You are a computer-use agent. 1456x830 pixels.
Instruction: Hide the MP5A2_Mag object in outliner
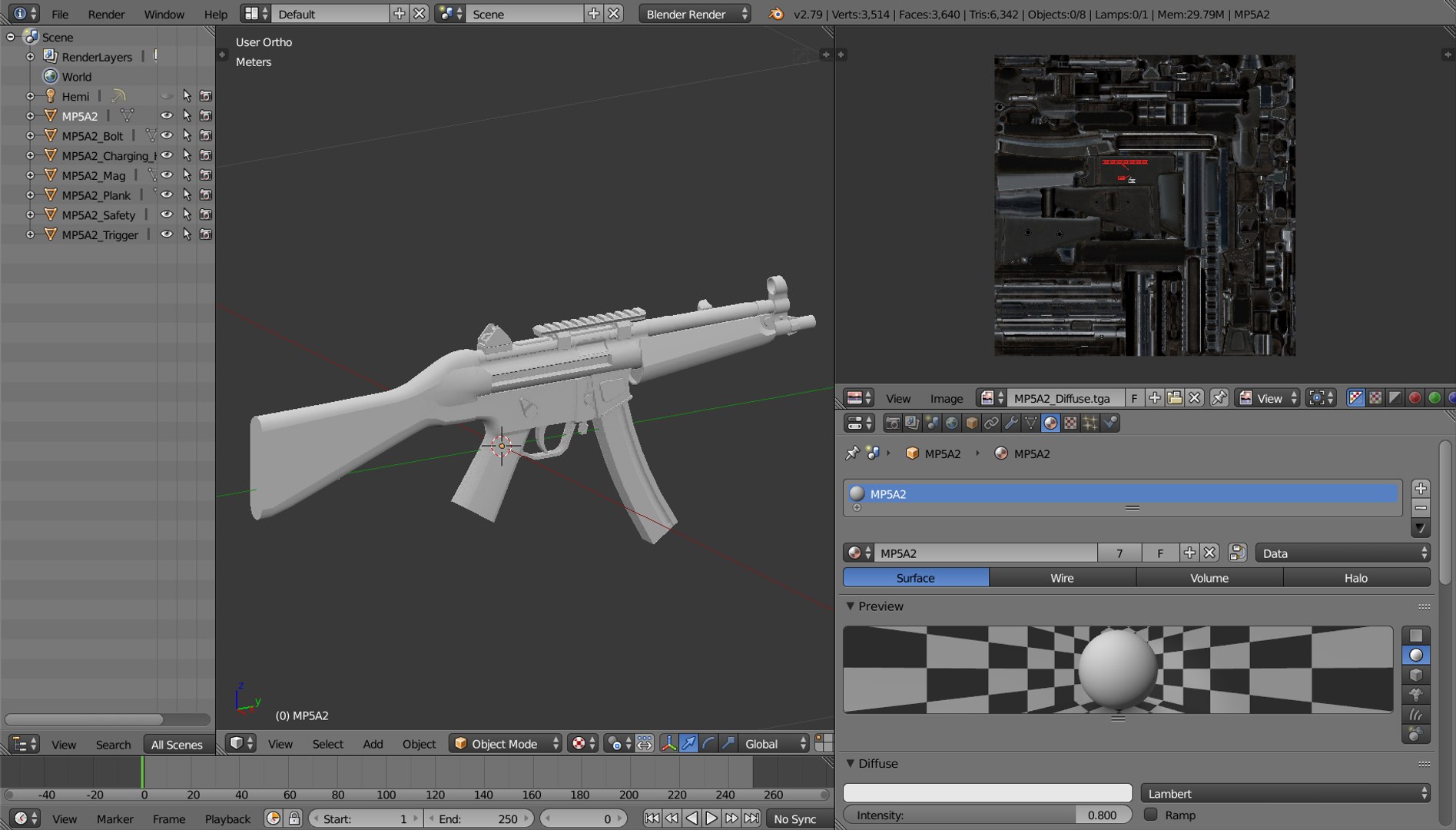(x=166, y=175)
